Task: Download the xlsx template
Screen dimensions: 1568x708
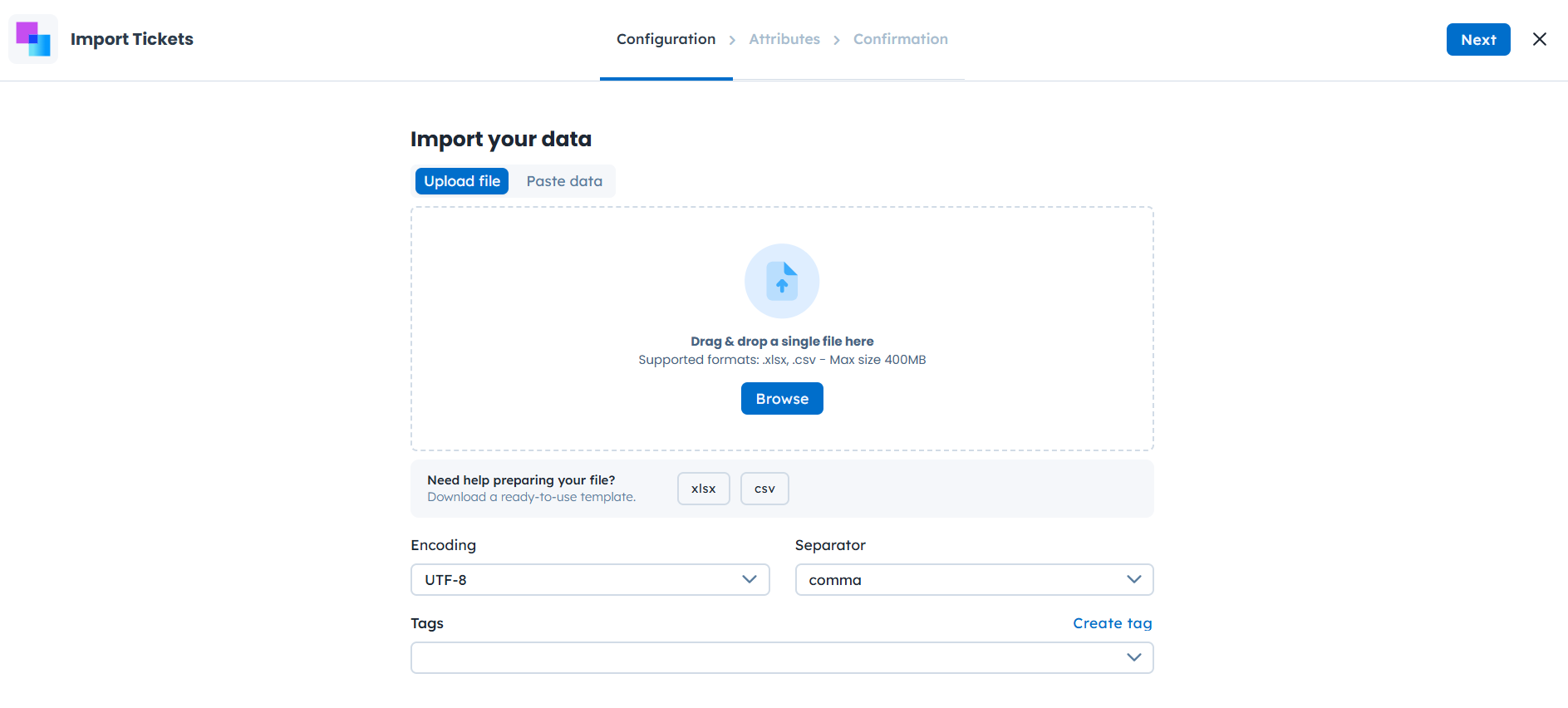Action: click(703, 489)
